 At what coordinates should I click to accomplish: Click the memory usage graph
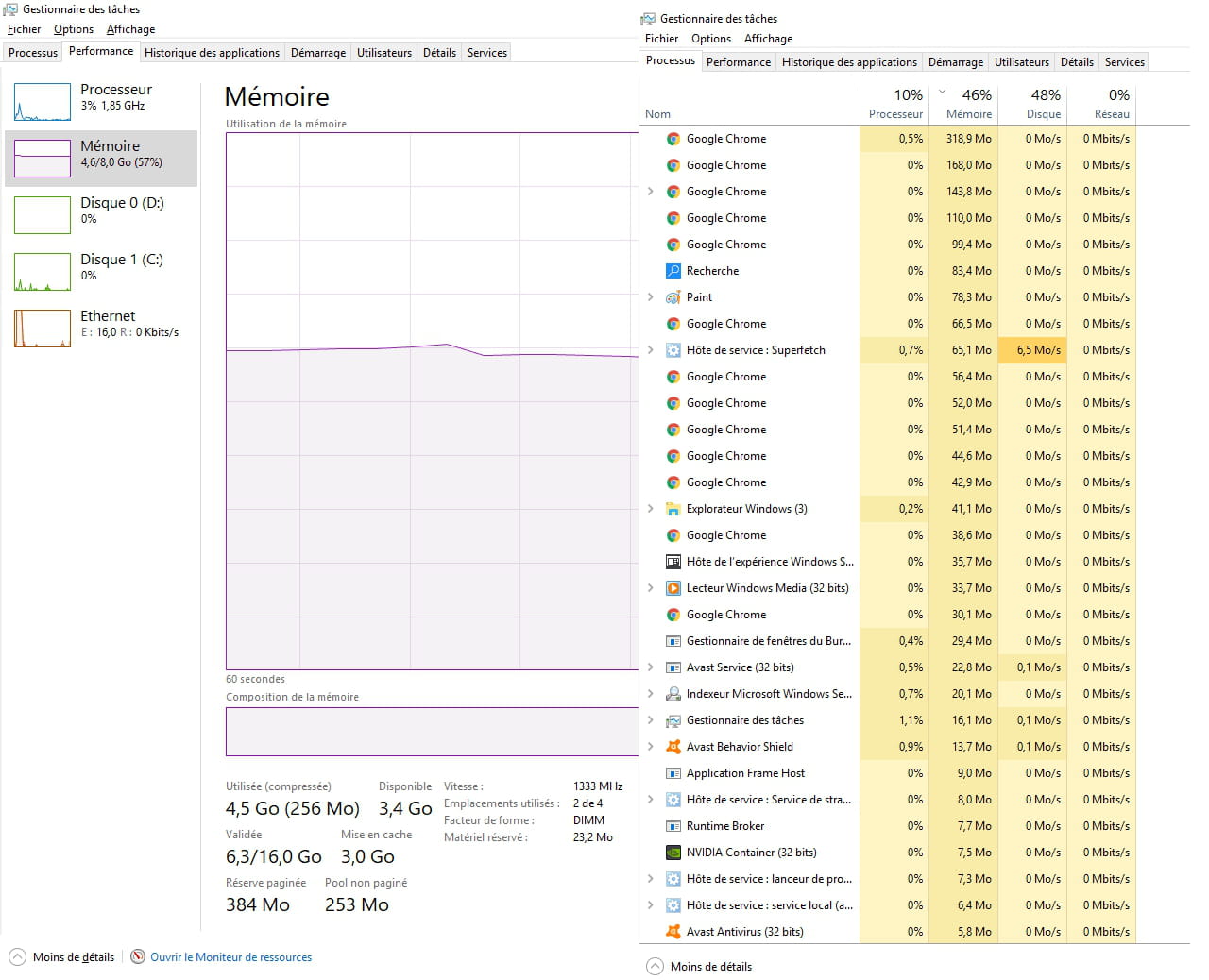point(433,401)
